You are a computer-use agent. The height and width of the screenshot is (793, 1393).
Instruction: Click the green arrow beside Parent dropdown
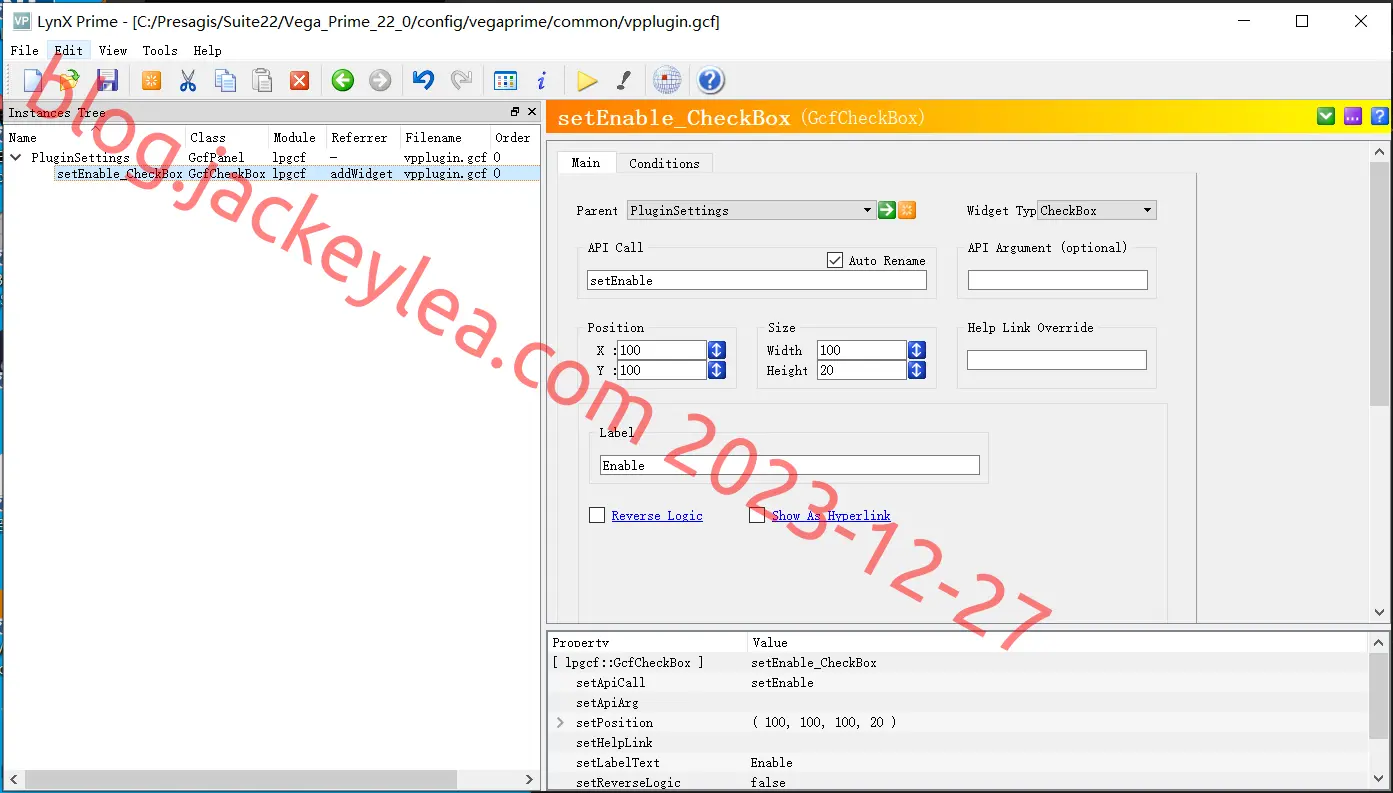tap(887, 210)
